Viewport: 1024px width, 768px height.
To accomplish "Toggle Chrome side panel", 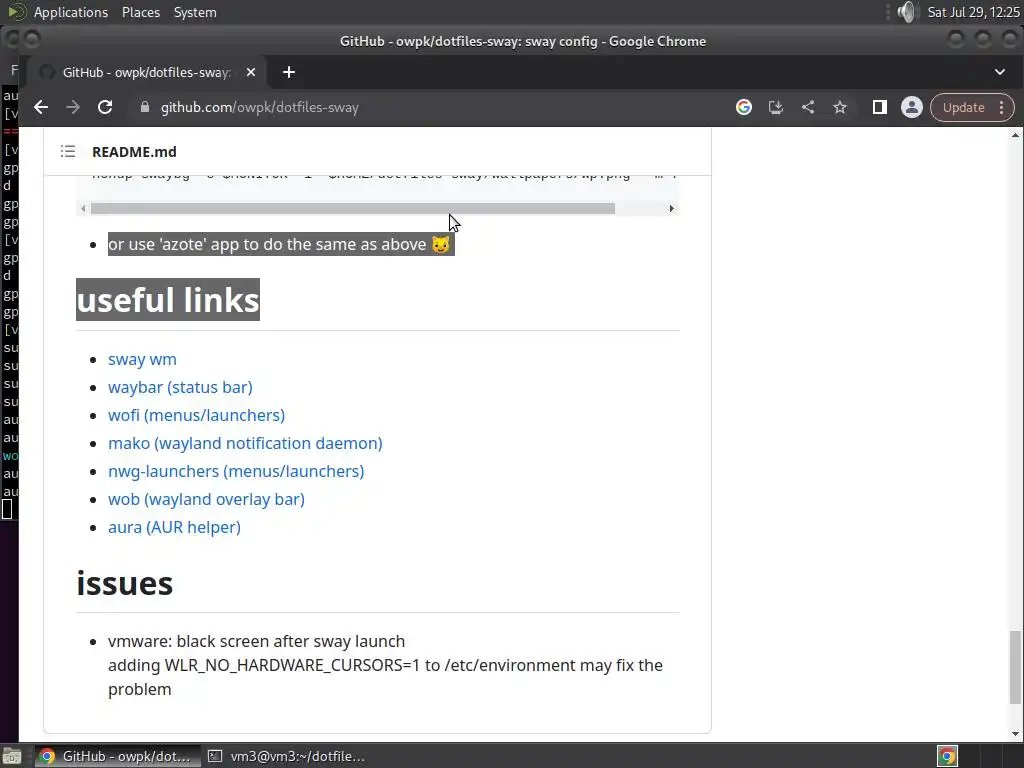I will coord(880,108).
